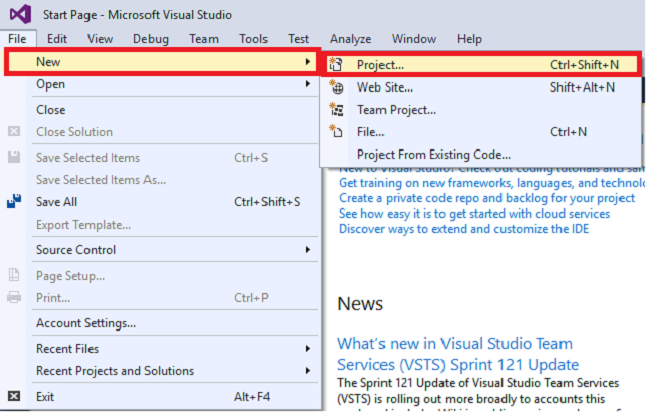Viewport: 650px width, 420px height.
Task: Select Project From Existing Code
Action: (433, 154)
